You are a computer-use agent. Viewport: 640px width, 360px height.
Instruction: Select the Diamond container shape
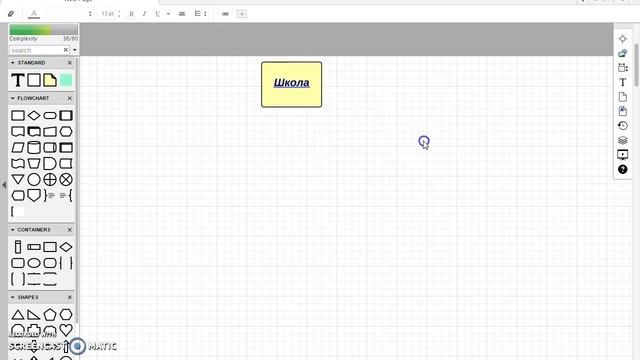(x=66, y=247)
